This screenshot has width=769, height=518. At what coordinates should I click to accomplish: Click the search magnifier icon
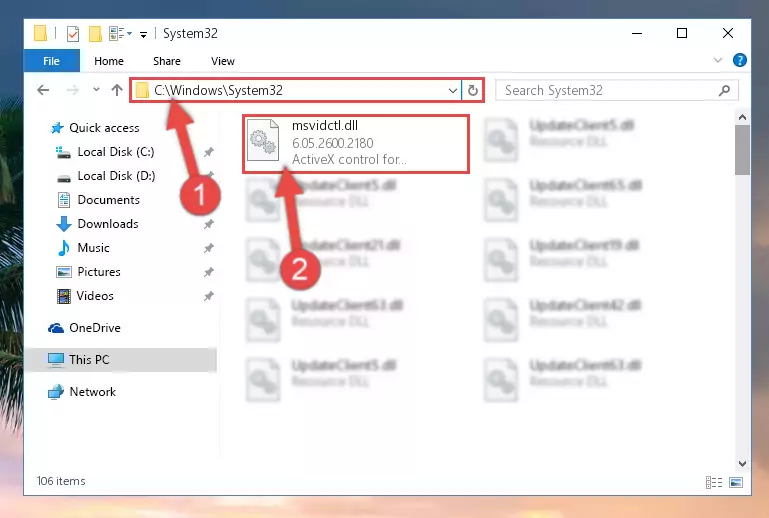tap(724, 90)
